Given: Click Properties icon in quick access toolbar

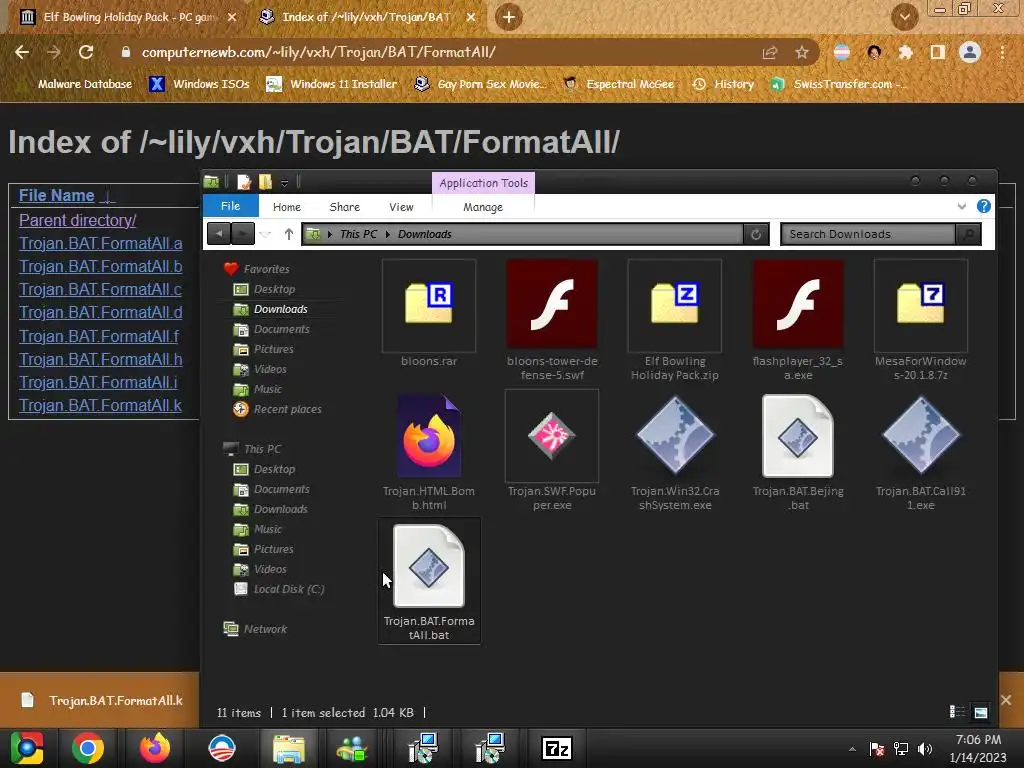Looking at the screenshot, I should (244, 182).
